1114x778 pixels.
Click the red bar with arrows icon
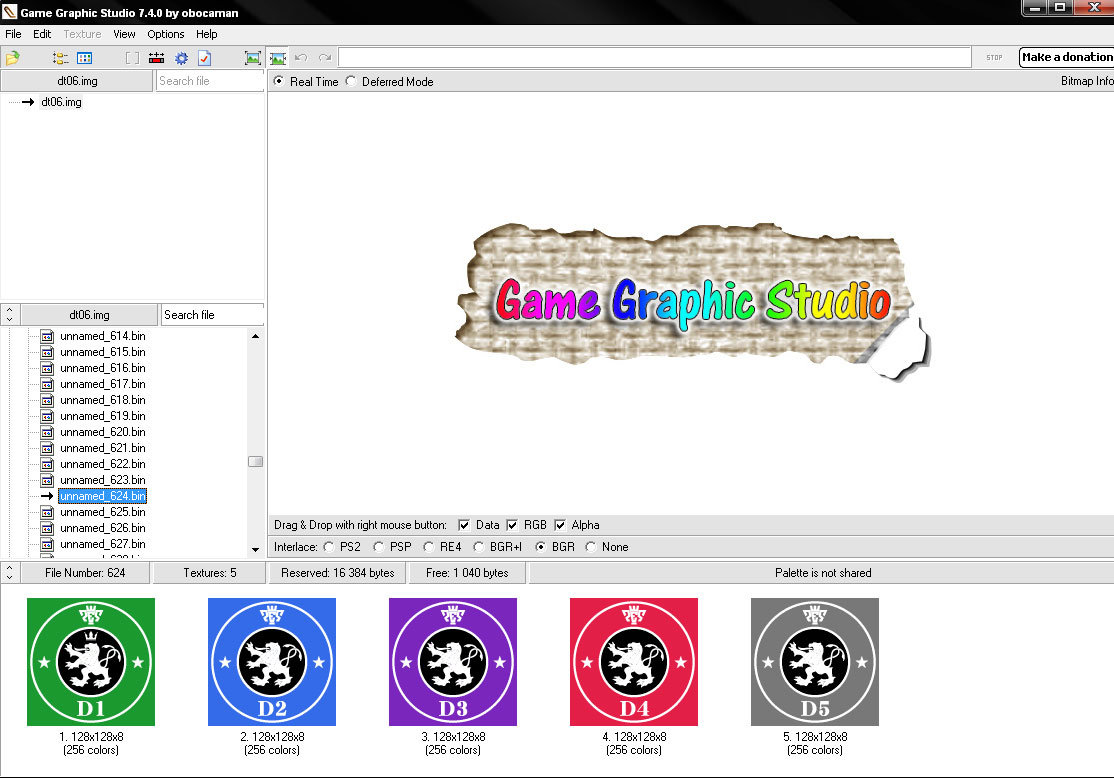pyautogui.click(x=156, y=58)
